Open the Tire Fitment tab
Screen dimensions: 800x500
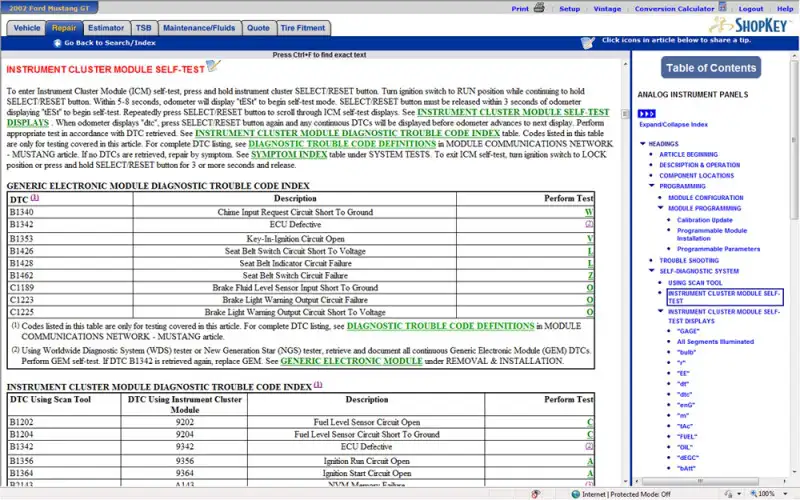pyautogui.click(x=303, y=28)
